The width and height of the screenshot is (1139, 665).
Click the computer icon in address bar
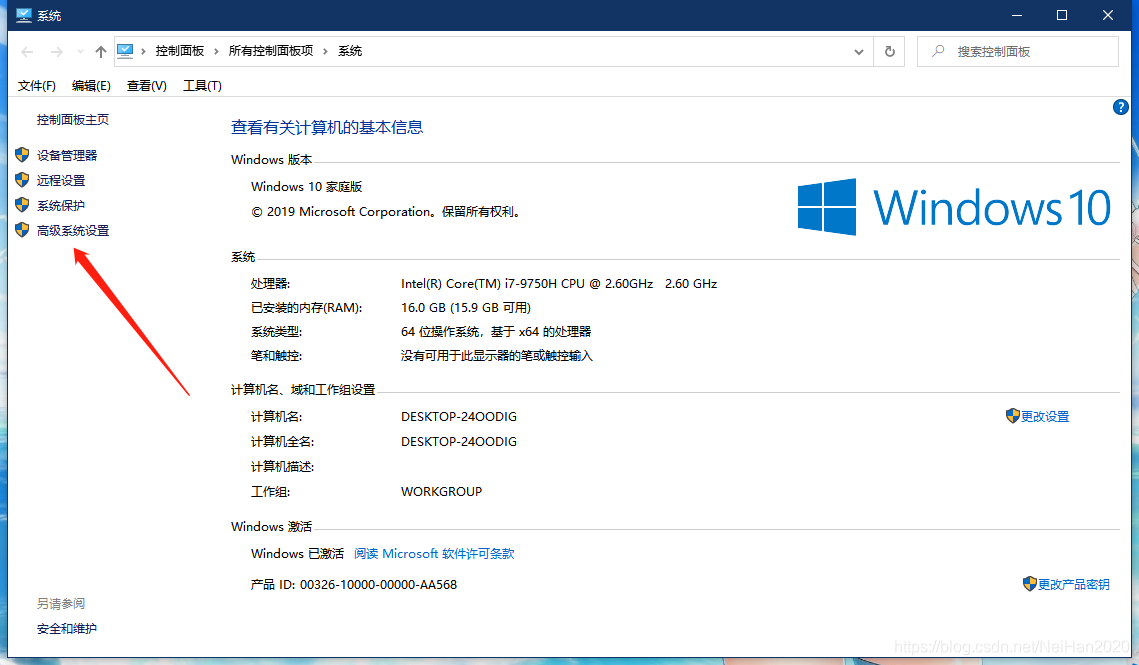[125, 51]
